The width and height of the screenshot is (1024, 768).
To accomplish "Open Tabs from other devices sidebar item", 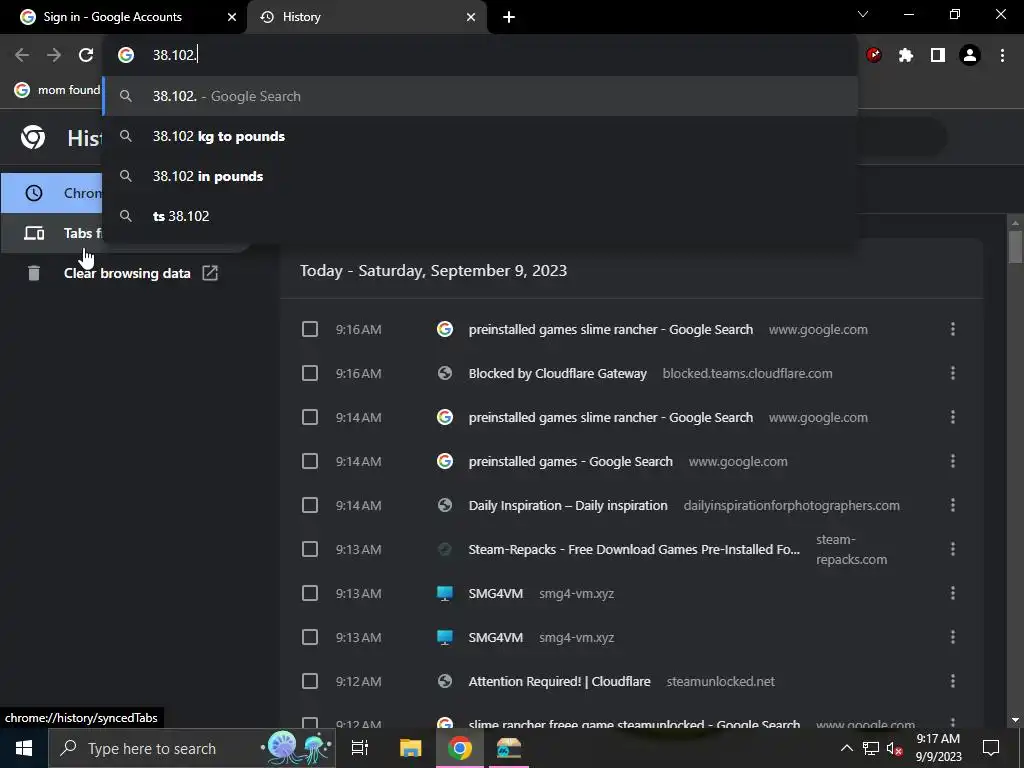I will pos(52,233).
